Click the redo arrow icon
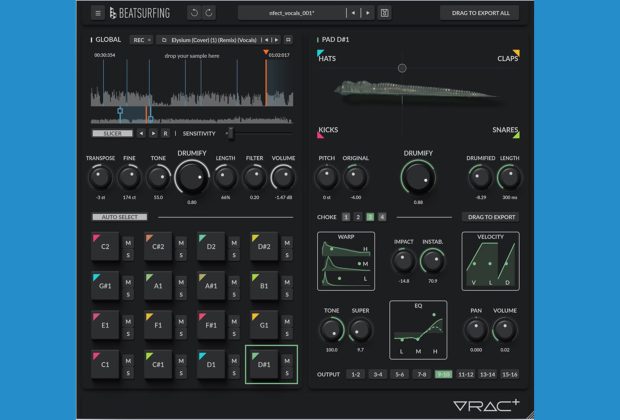Viewport: 620px width, 420px height. pos(209,13)
